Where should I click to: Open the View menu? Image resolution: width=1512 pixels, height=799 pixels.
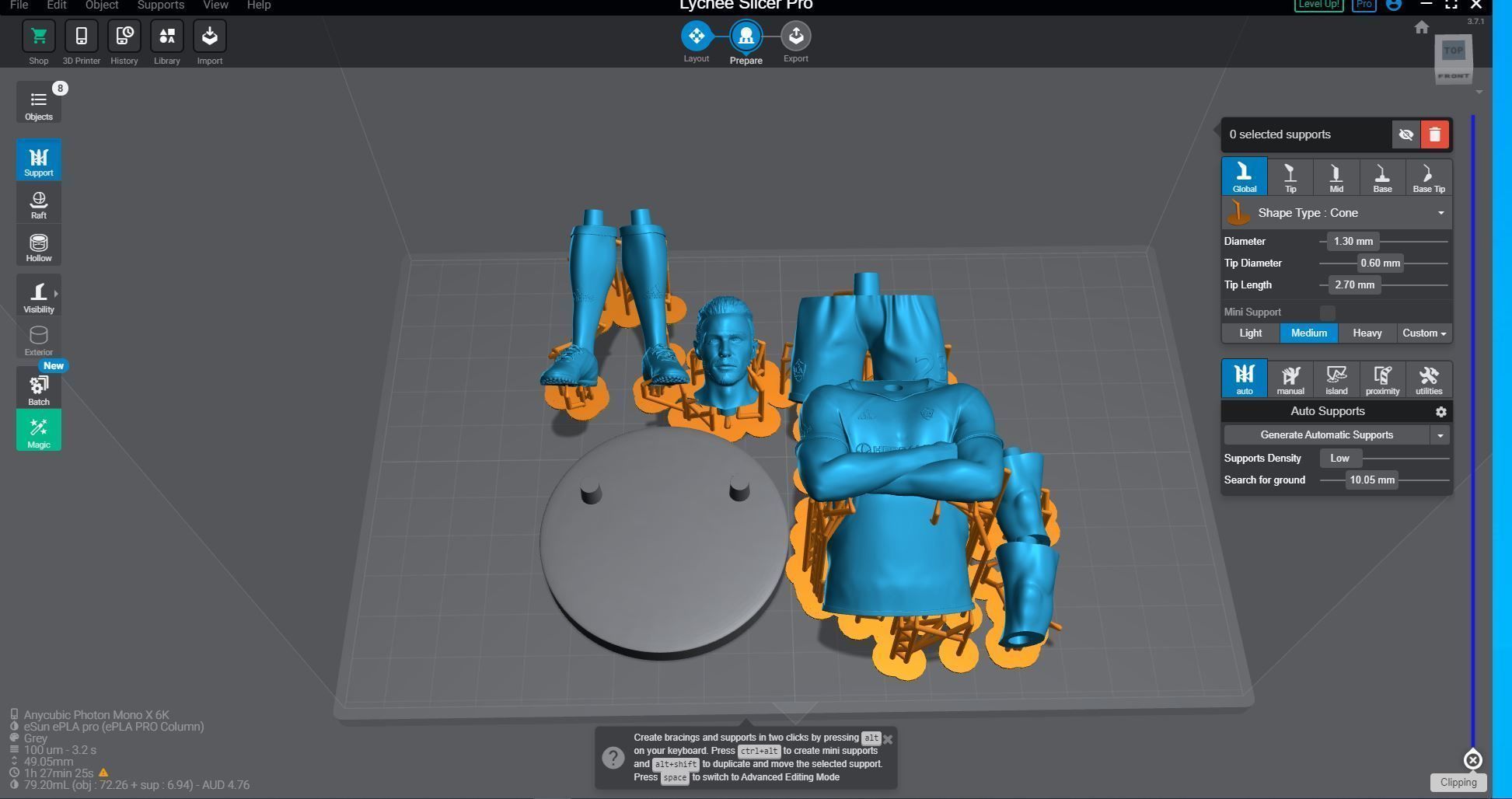click(215, 5)
